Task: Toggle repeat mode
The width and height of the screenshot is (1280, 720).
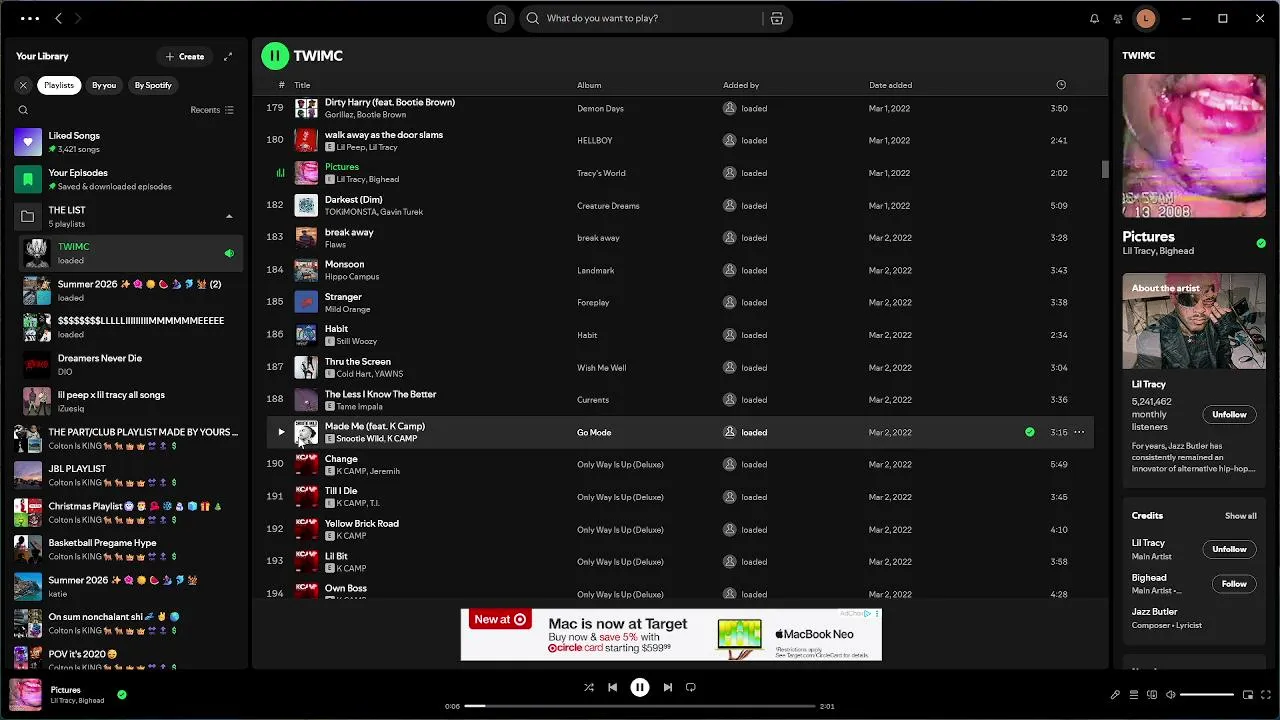Action: tap(691, 687)
